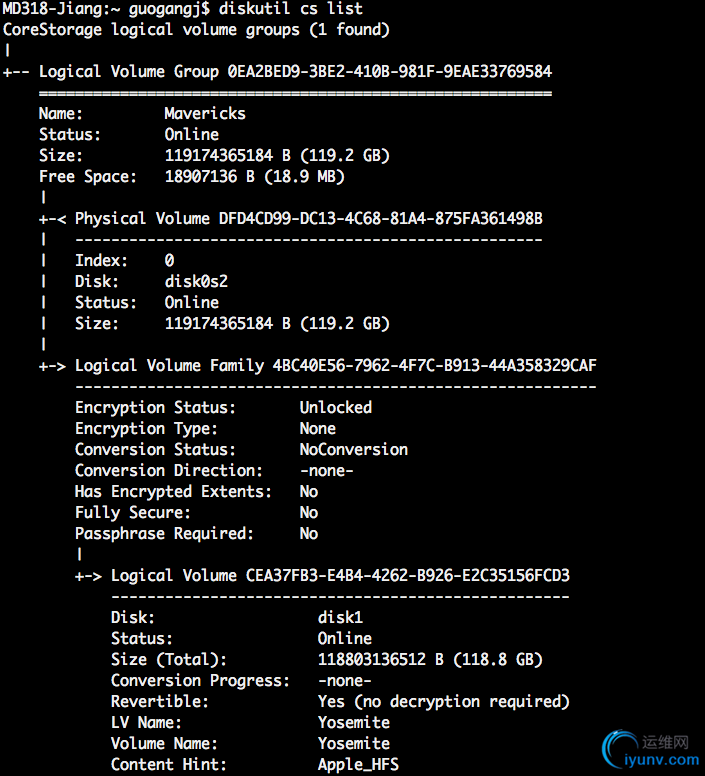Click Conversion Progress value '-none-'
705x776 pixels.
(345, 680)
